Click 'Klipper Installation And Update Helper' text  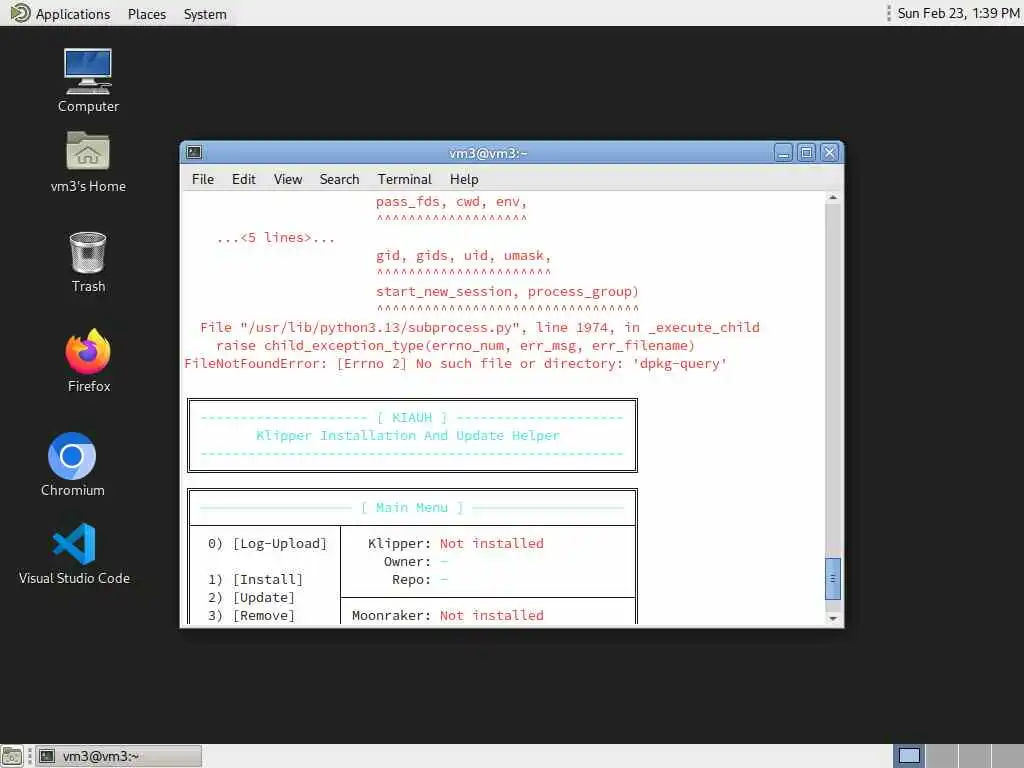pos(408,436)
